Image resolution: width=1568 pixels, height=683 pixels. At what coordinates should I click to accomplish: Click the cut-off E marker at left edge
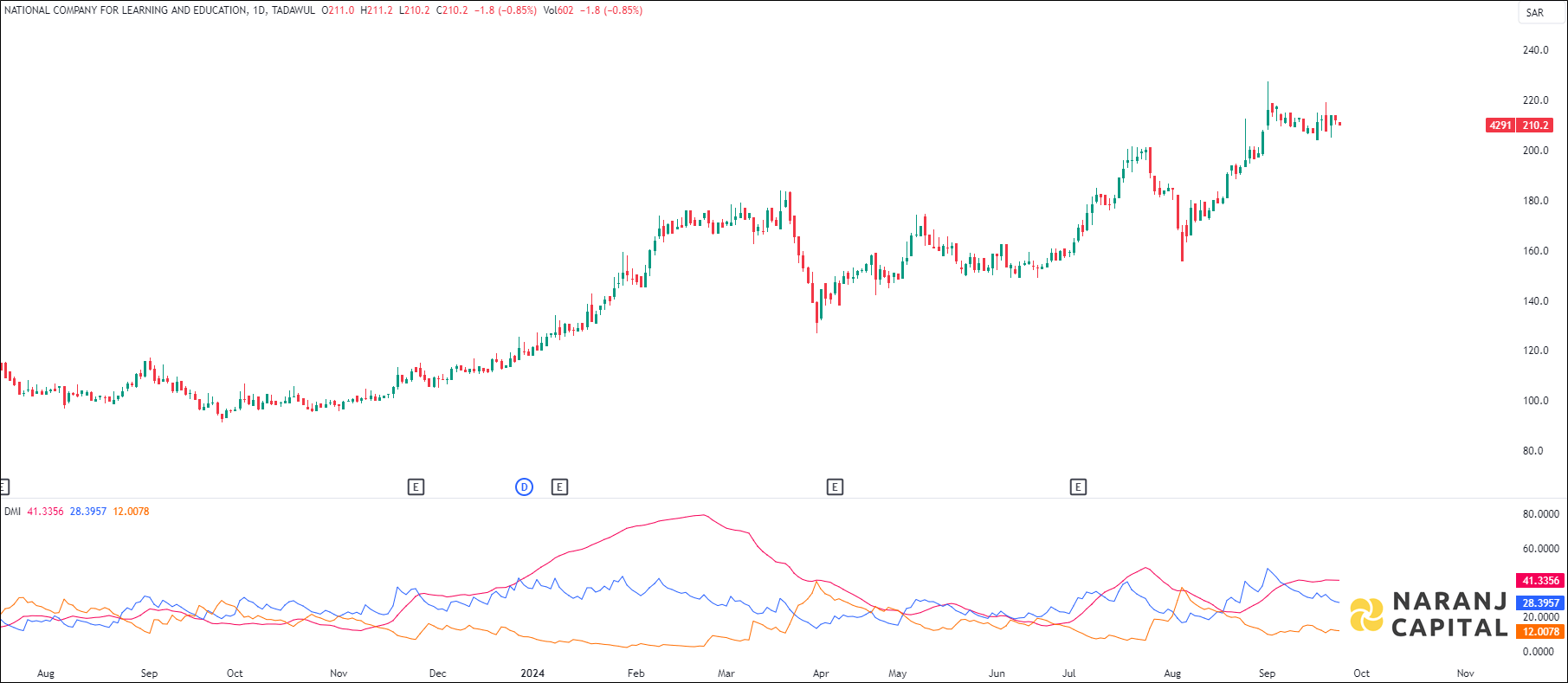[x=3, y=487]
